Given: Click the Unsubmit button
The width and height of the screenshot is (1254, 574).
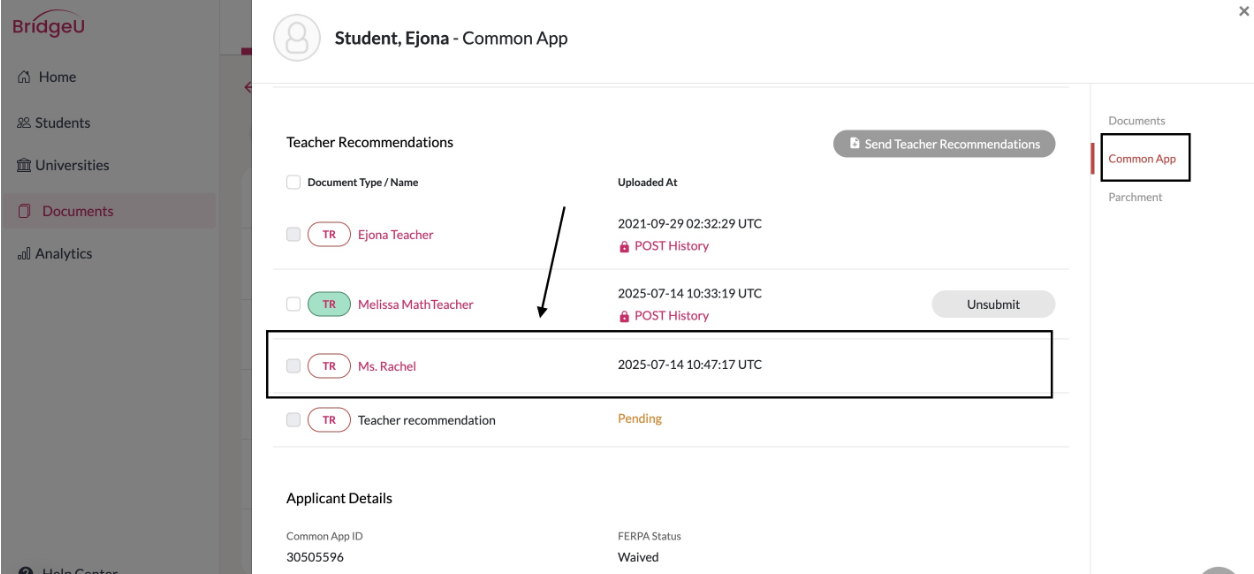Looking at the screenshot, I should [x=993, y=304].
